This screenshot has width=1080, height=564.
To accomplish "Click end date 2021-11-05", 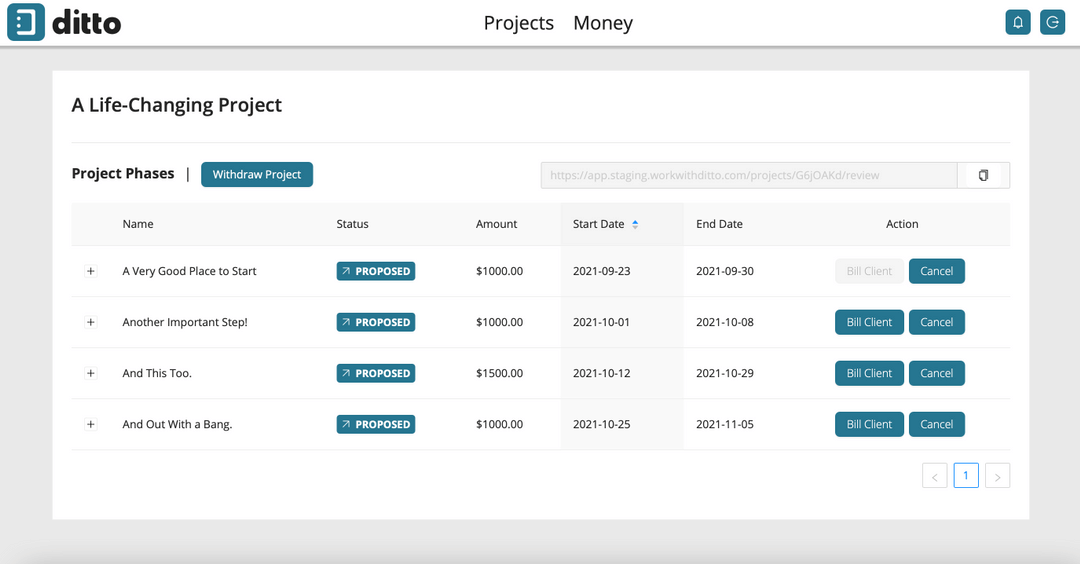I will (x=725, y=424).
